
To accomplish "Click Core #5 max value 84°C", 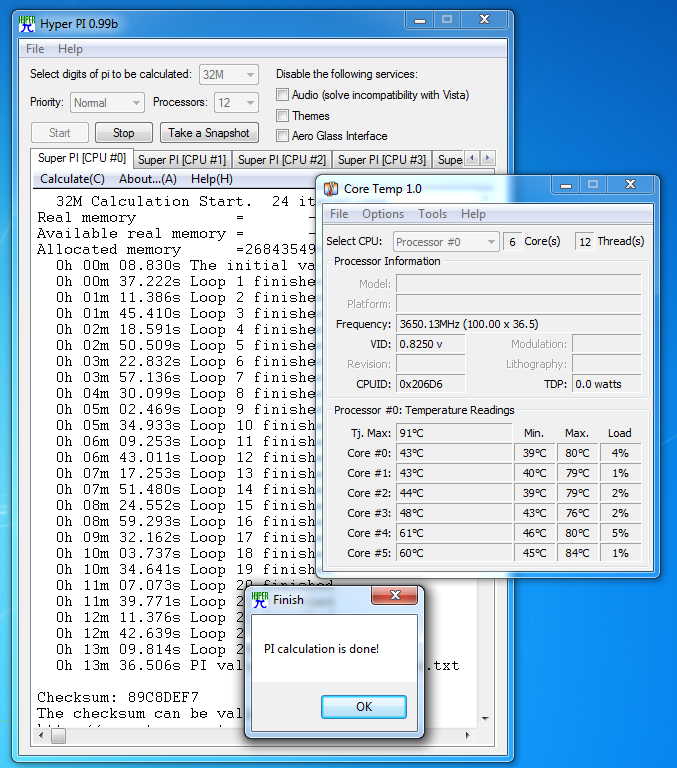I will (x=577, y=553).
